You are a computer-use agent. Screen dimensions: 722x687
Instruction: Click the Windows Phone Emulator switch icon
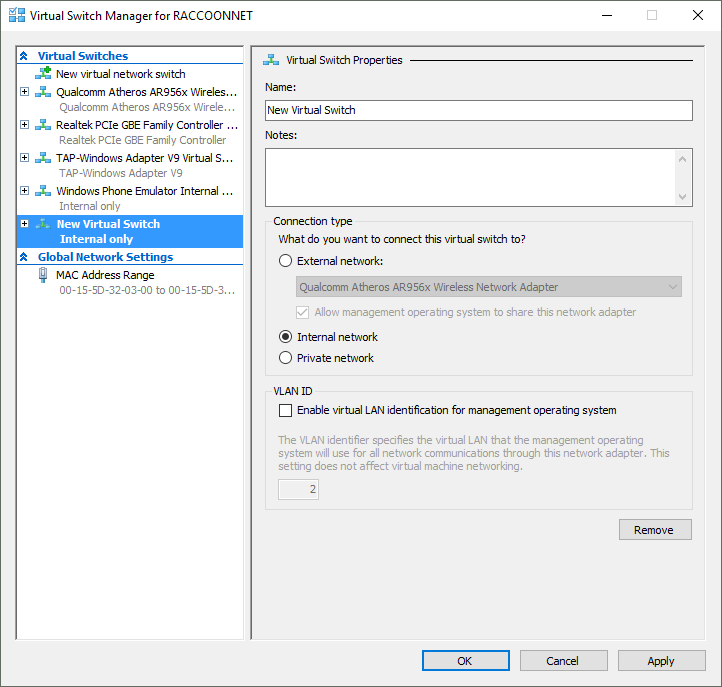point(43,191)
